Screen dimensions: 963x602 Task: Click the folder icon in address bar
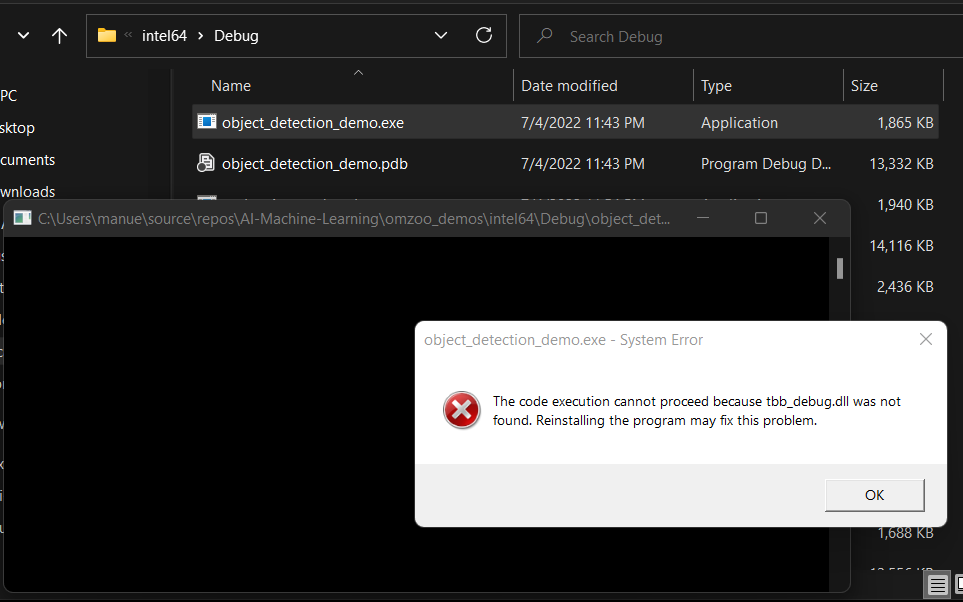click(107, 36)
